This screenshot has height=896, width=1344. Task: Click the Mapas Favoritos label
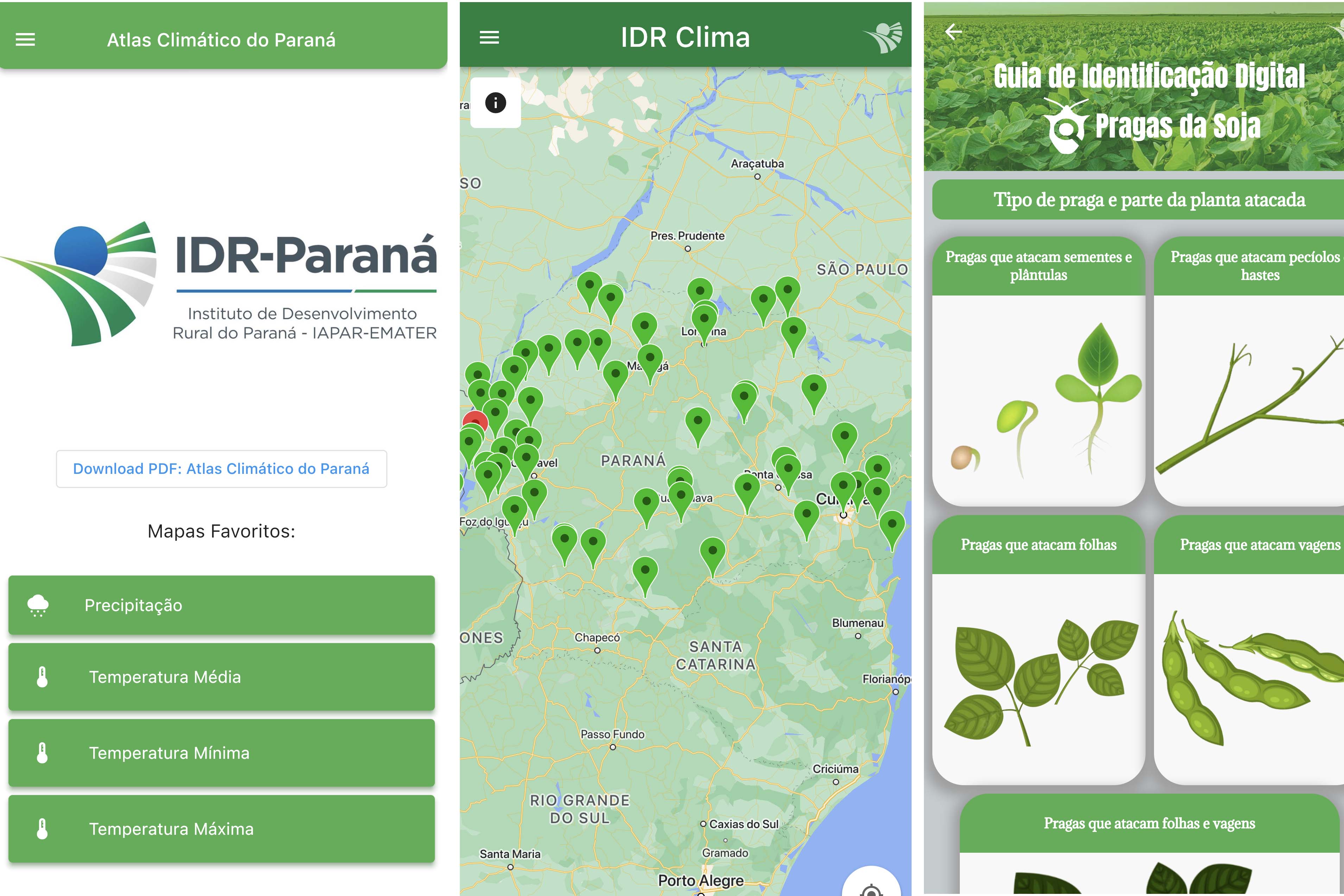[221, 532]
